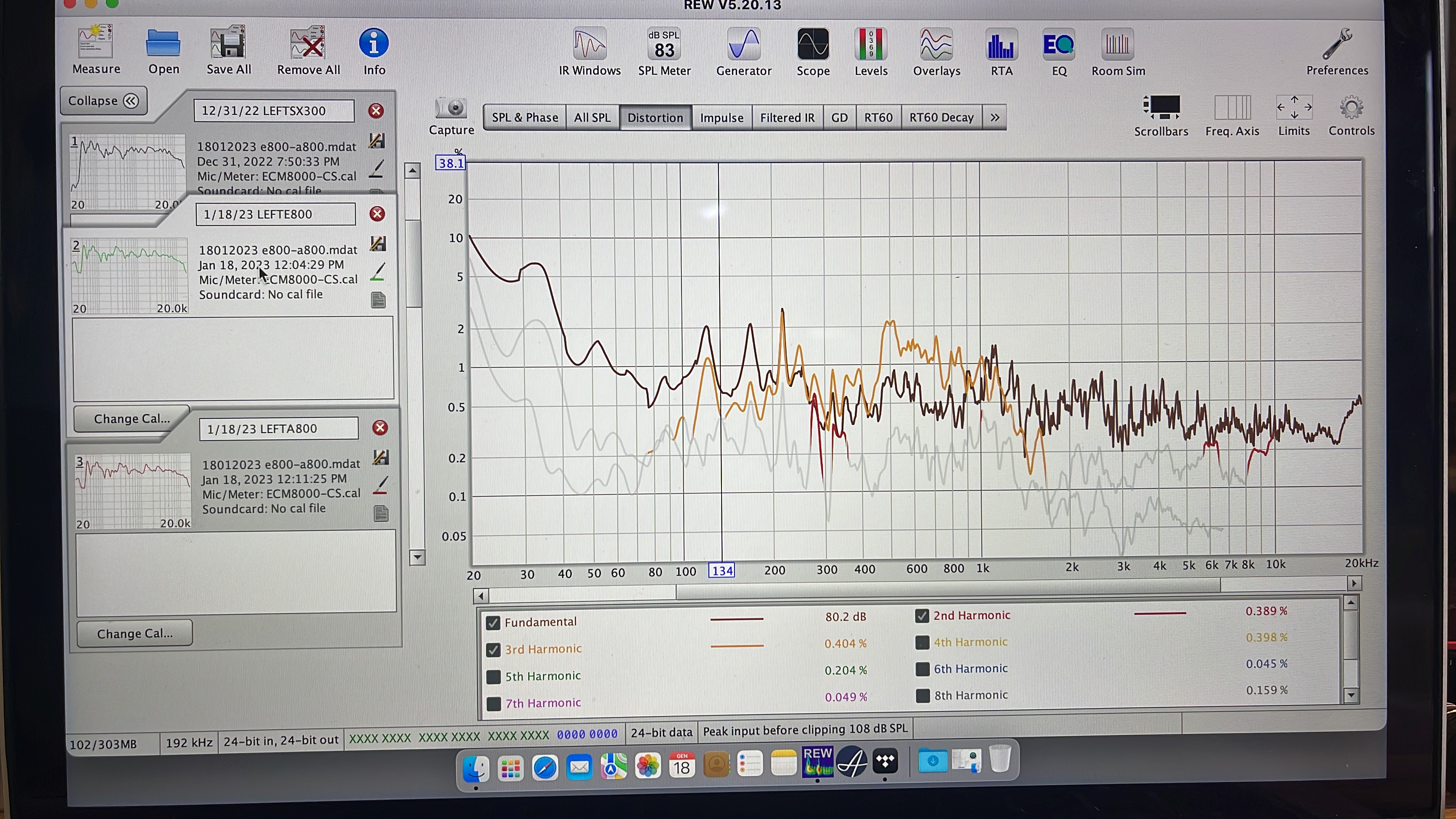1456x819 pixels.
Task: Uncheck the Fundamental trace checkbox
Action: point(493,623)
